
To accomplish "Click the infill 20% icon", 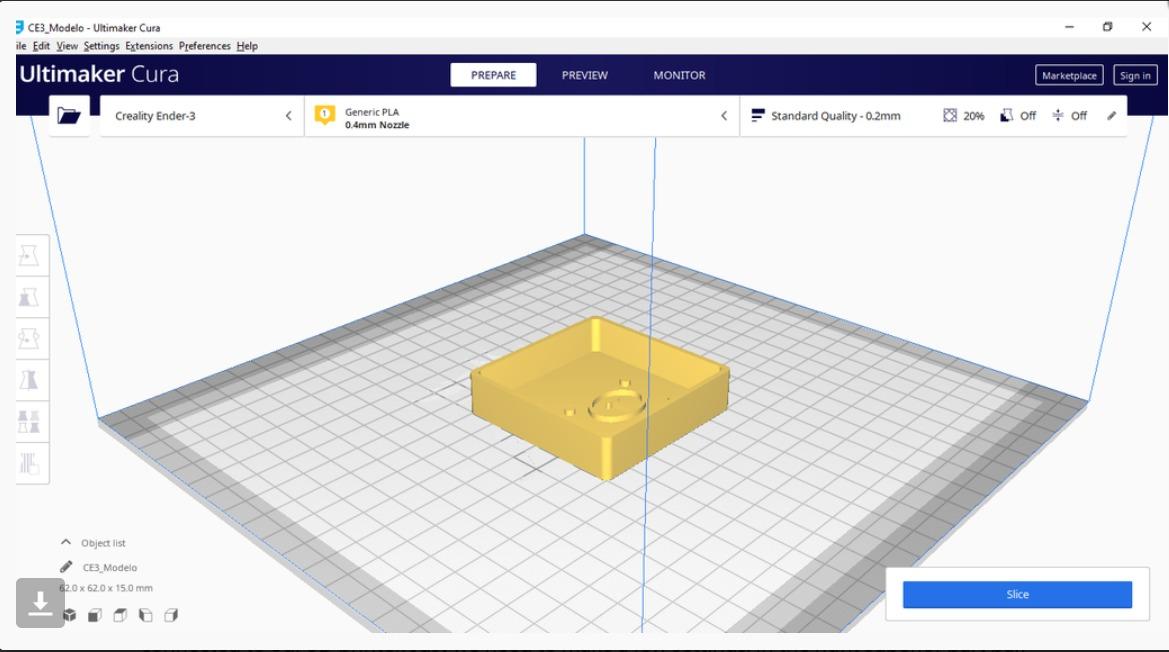I will 950,115.
